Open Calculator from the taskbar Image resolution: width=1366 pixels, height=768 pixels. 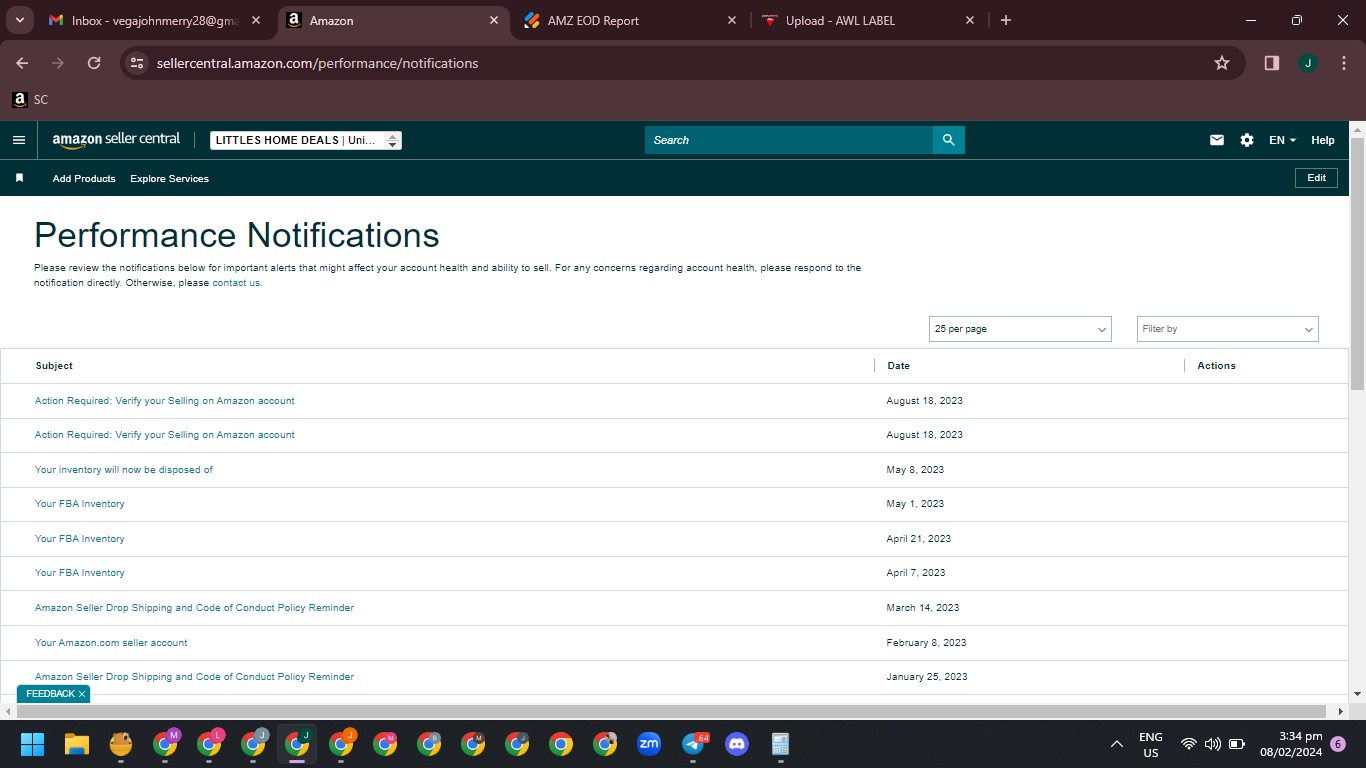[x=781, y=744]
